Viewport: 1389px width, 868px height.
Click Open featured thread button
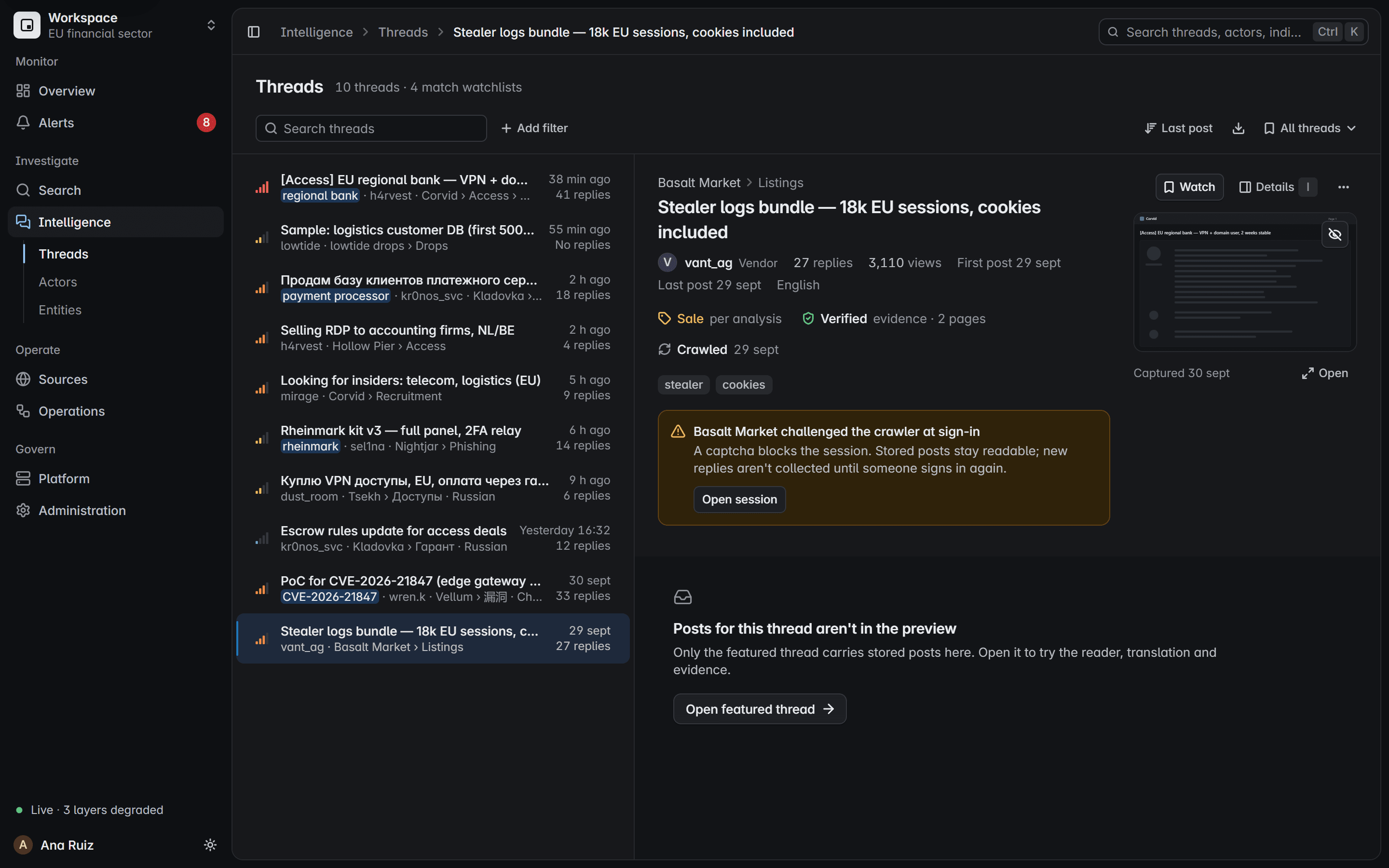(759, 709)
